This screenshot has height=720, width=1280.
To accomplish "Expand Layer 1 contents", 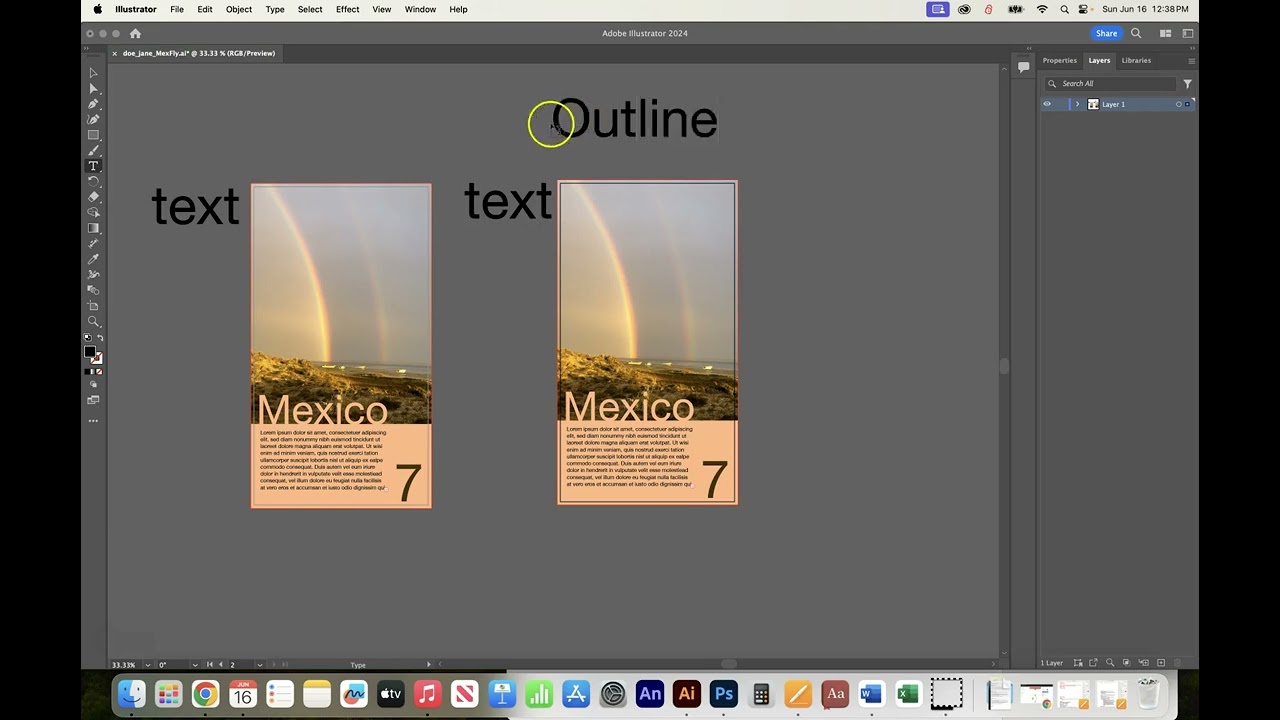I will click(1077, 104).
